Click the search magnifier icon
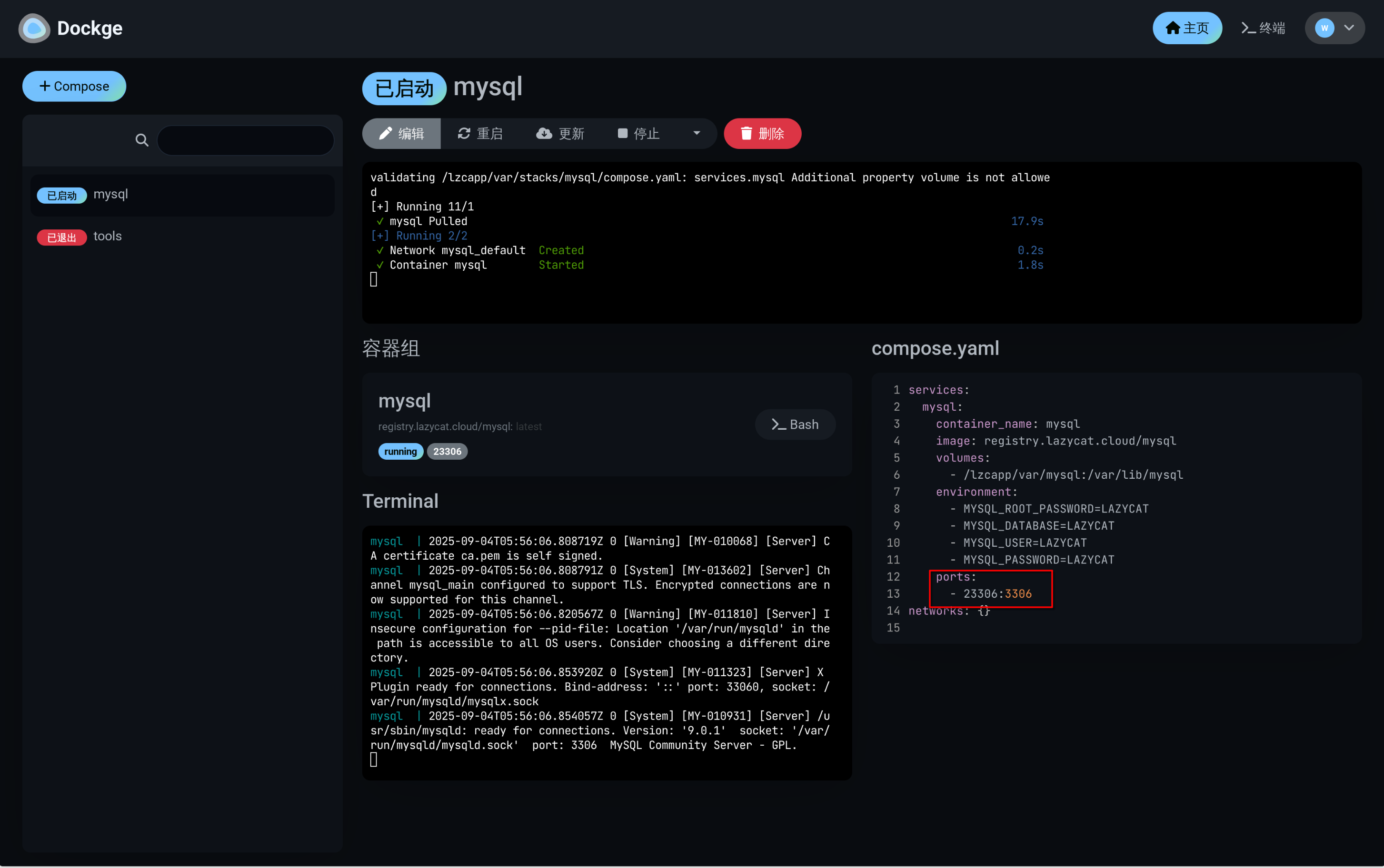 [x=142, y=140]
